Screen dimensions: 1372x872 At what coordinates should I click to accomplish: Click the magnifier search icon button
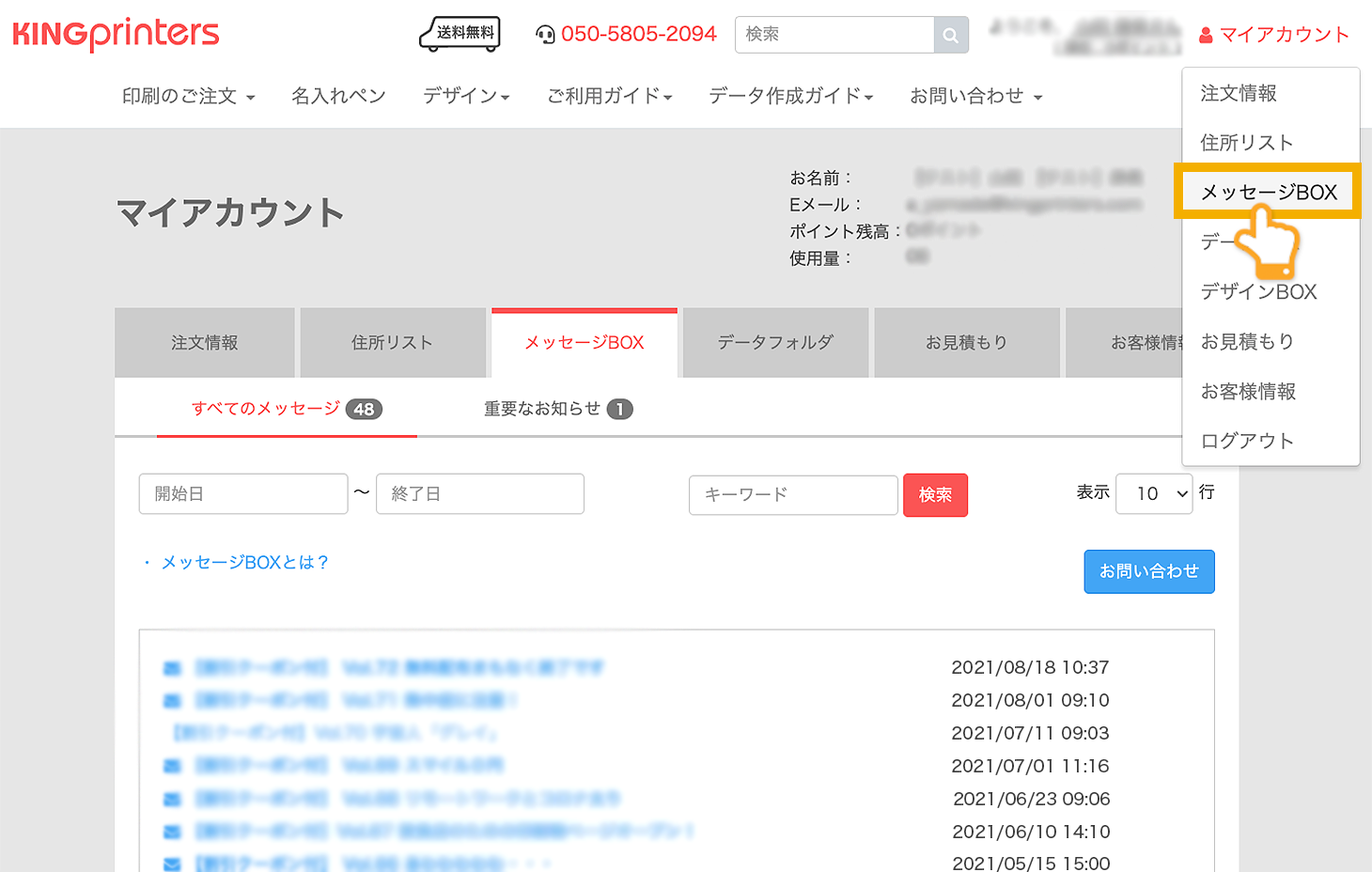point(950,35)
